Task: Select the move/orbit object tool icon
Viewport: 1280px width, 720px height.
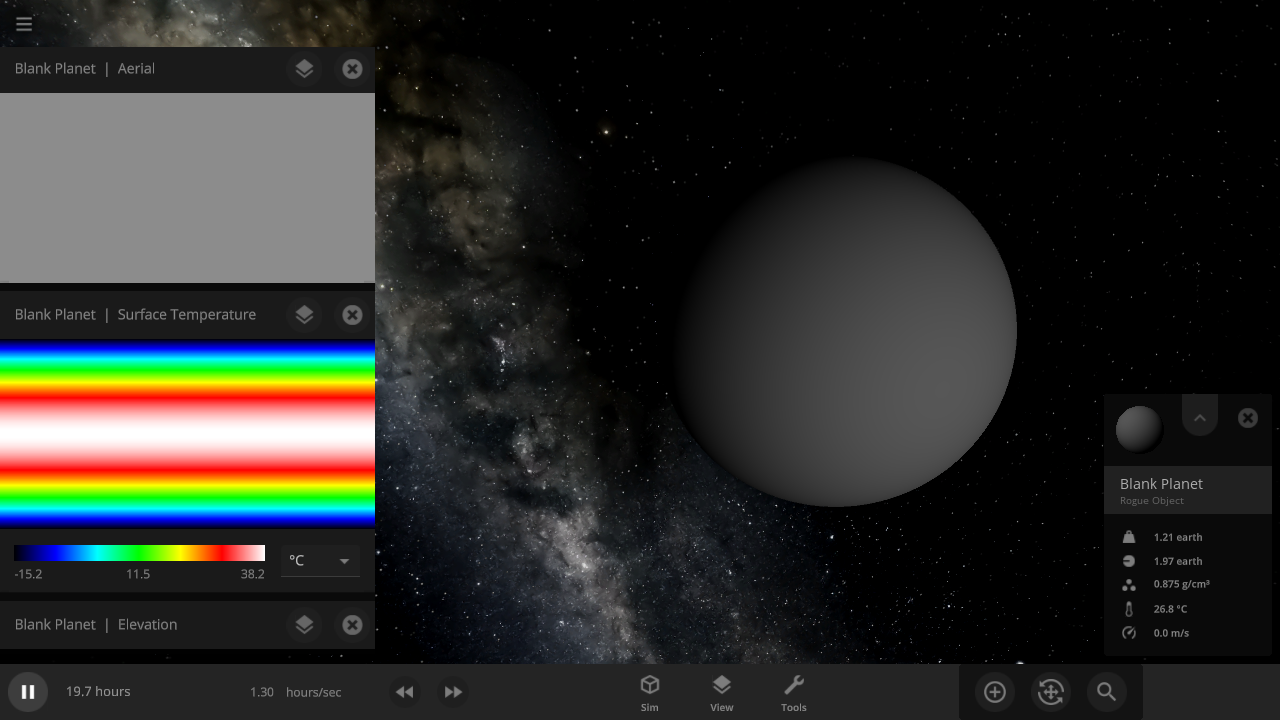Action: click(1051, 692)
